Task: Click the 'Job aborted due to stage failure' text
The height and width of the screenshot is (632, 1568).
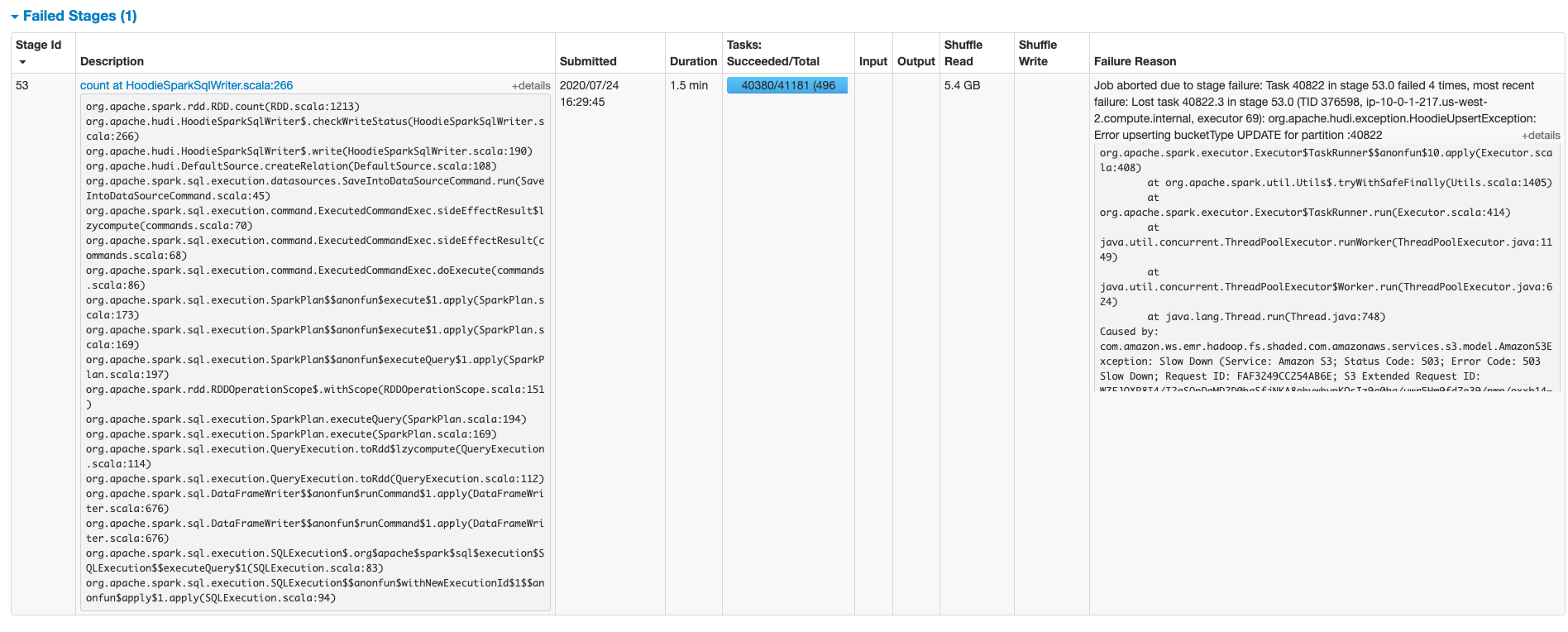Action: point(1178,85)
